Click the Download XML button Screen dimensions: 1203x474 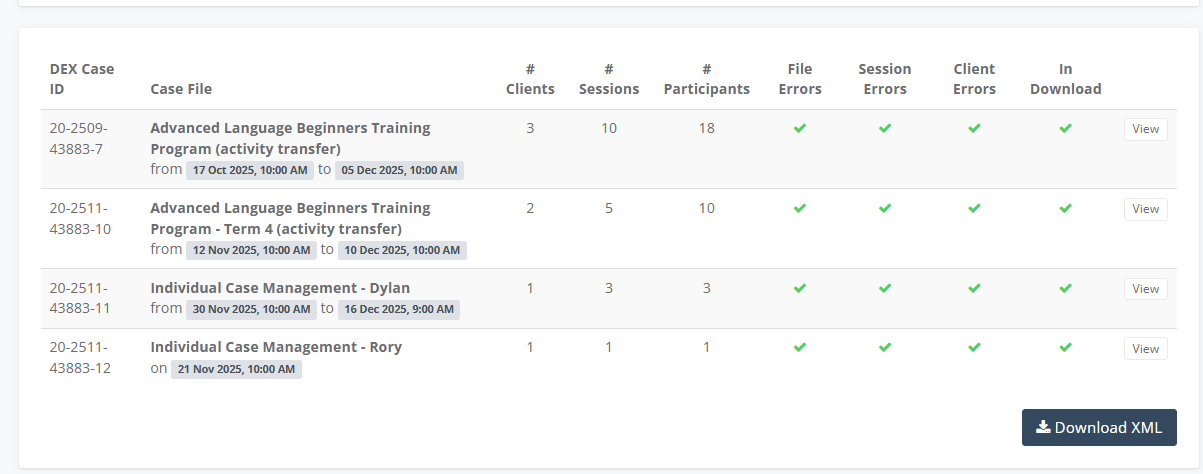click(x=1098, y=427)
